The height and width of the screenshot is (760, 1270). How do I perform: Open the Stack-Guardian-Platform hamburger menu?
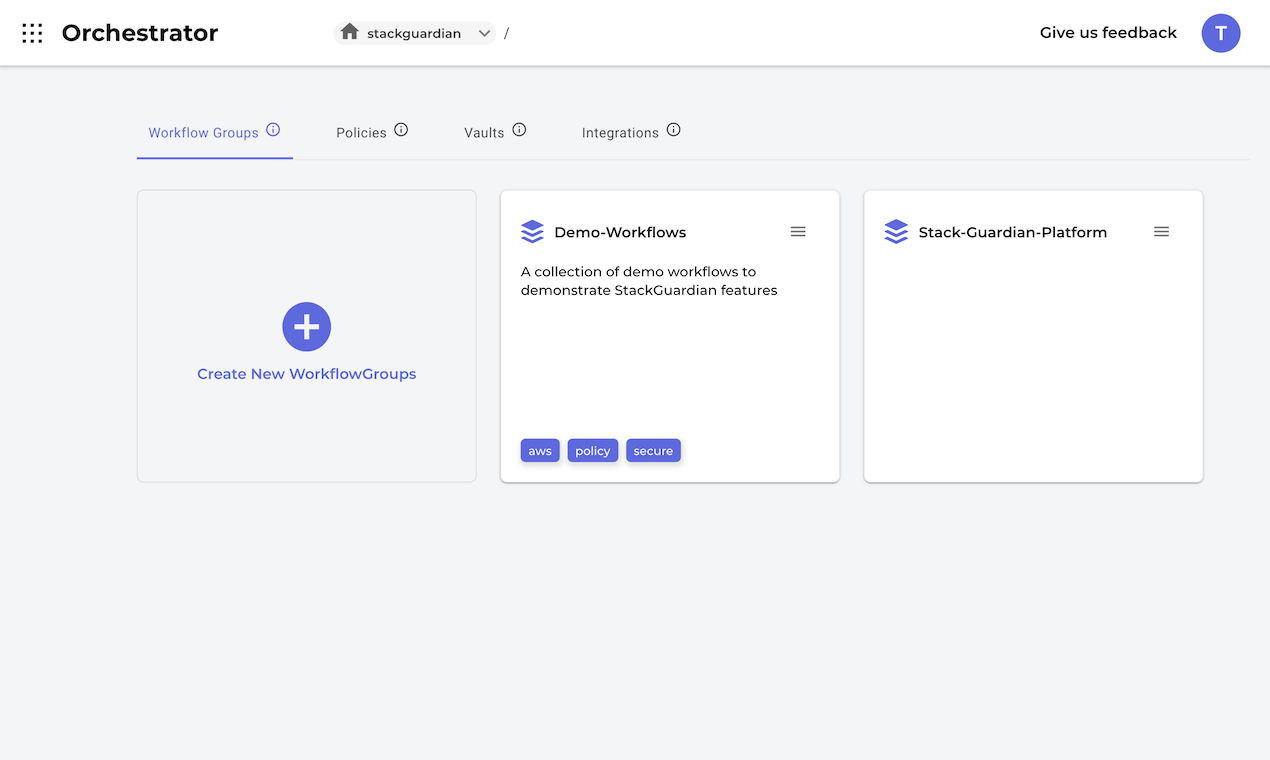(1161, 231)
